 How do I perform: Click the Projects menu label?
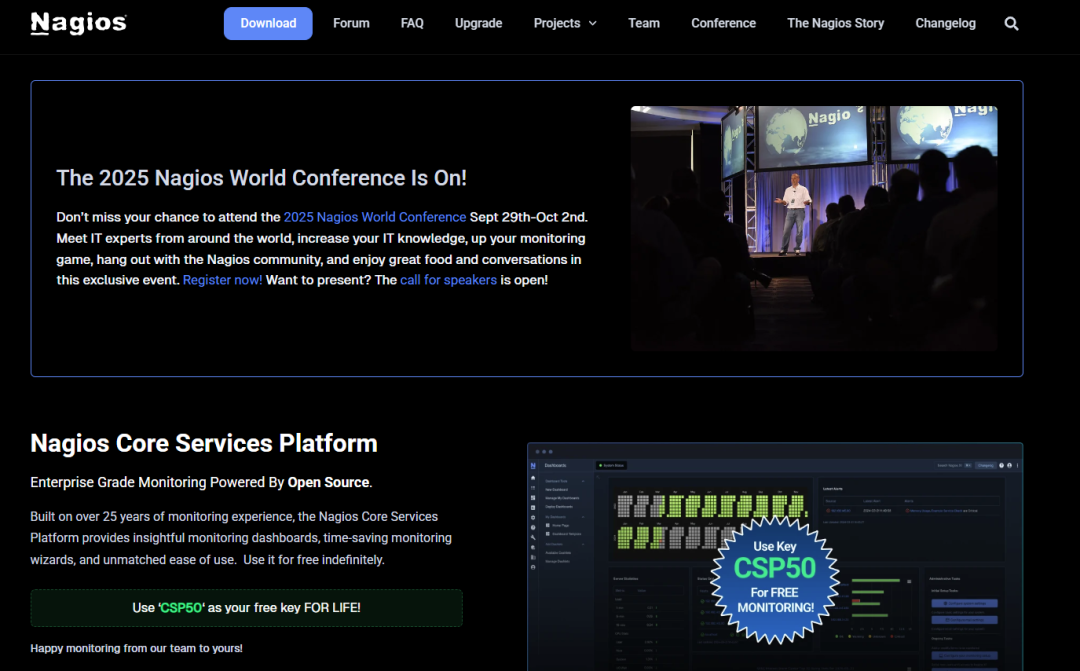(x=556, y=23)
